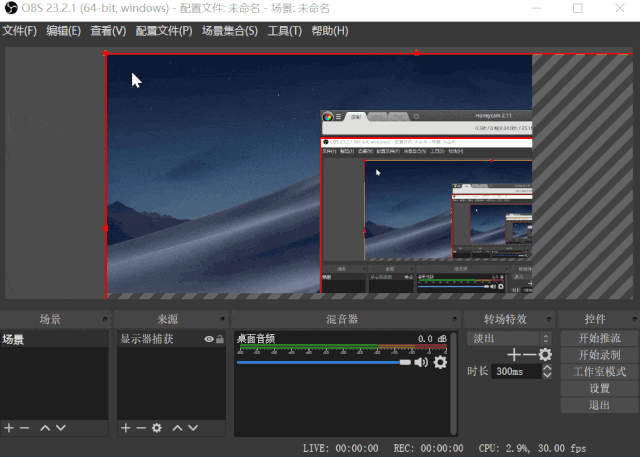Move source up with arrow icon
Screen dimensions: 640x457
177,428
